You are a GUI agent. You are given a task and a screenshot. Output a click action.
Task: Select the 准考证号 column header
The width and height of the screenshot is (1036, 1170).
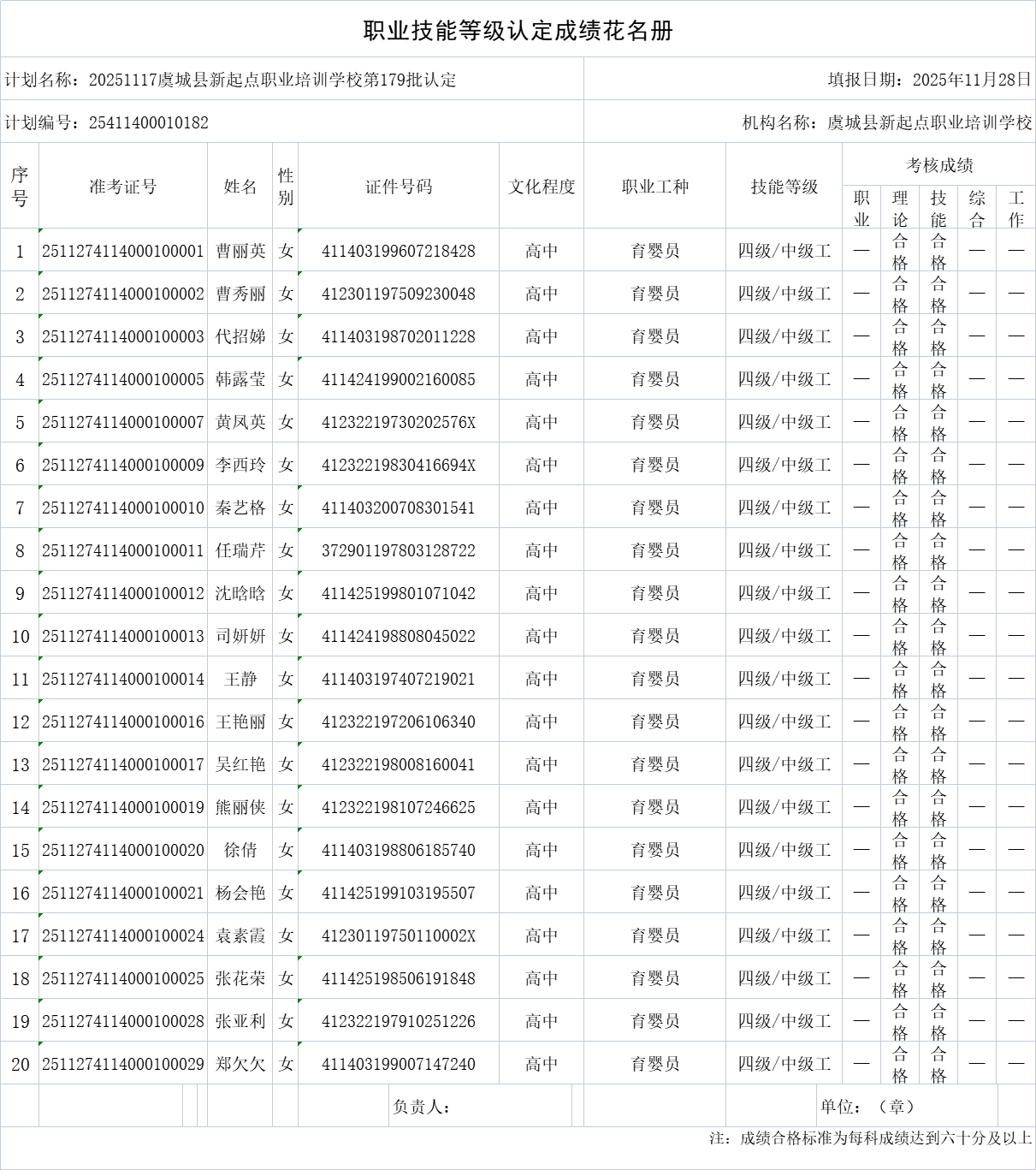[x=123, y=185]
